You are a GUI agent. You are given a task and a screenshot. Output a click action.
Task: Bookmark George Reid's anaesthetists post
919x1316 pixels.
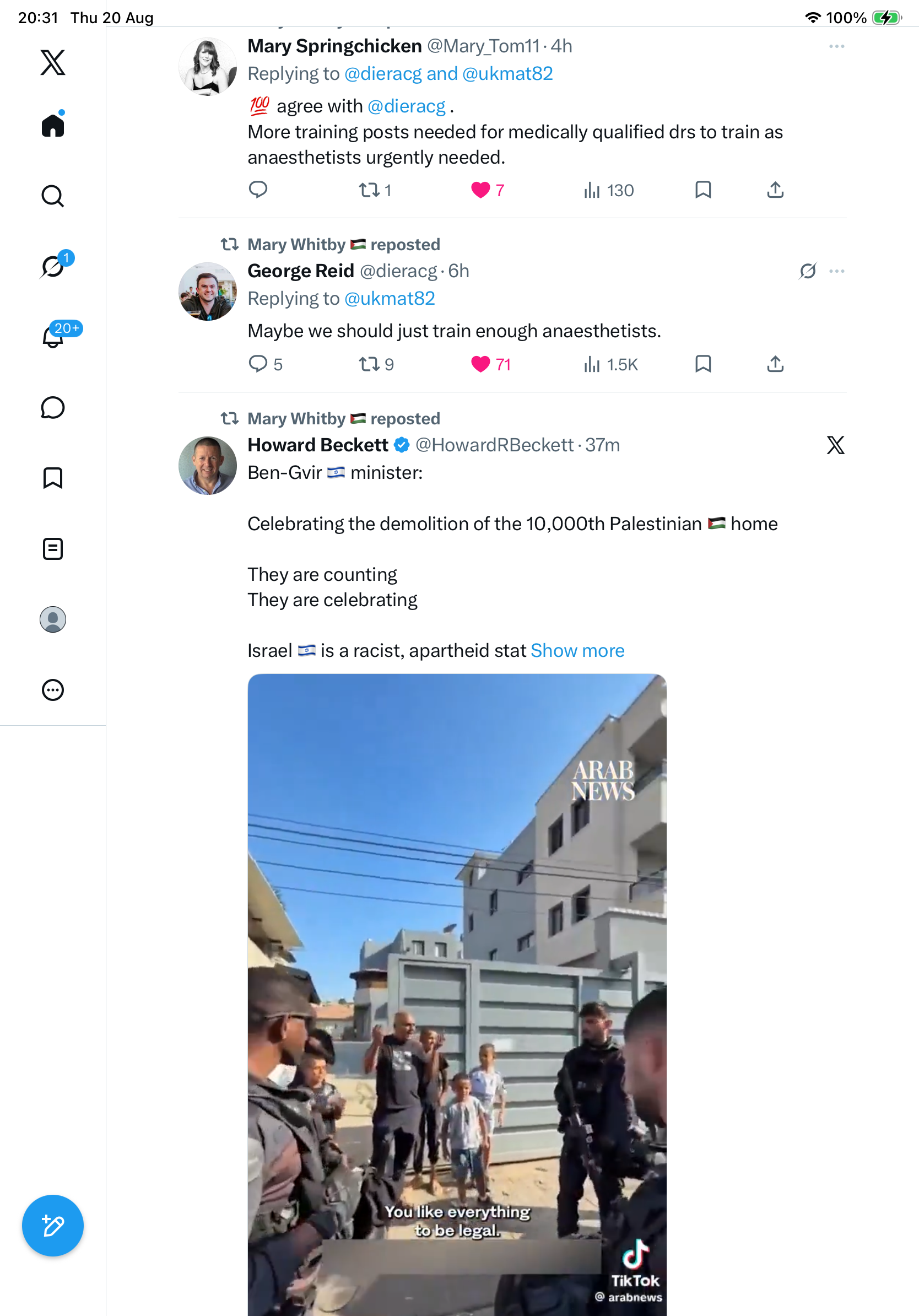[703, 364]
